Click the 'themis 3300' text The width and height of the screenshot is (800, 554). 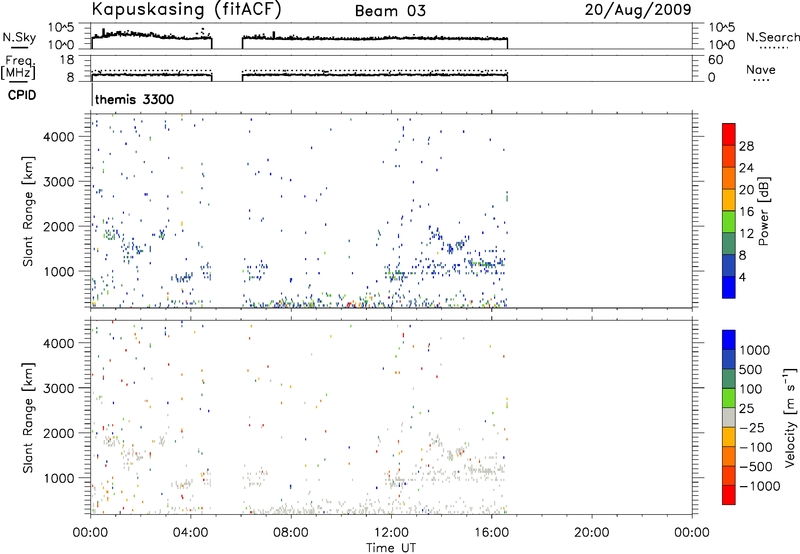[x=135, y=99]
